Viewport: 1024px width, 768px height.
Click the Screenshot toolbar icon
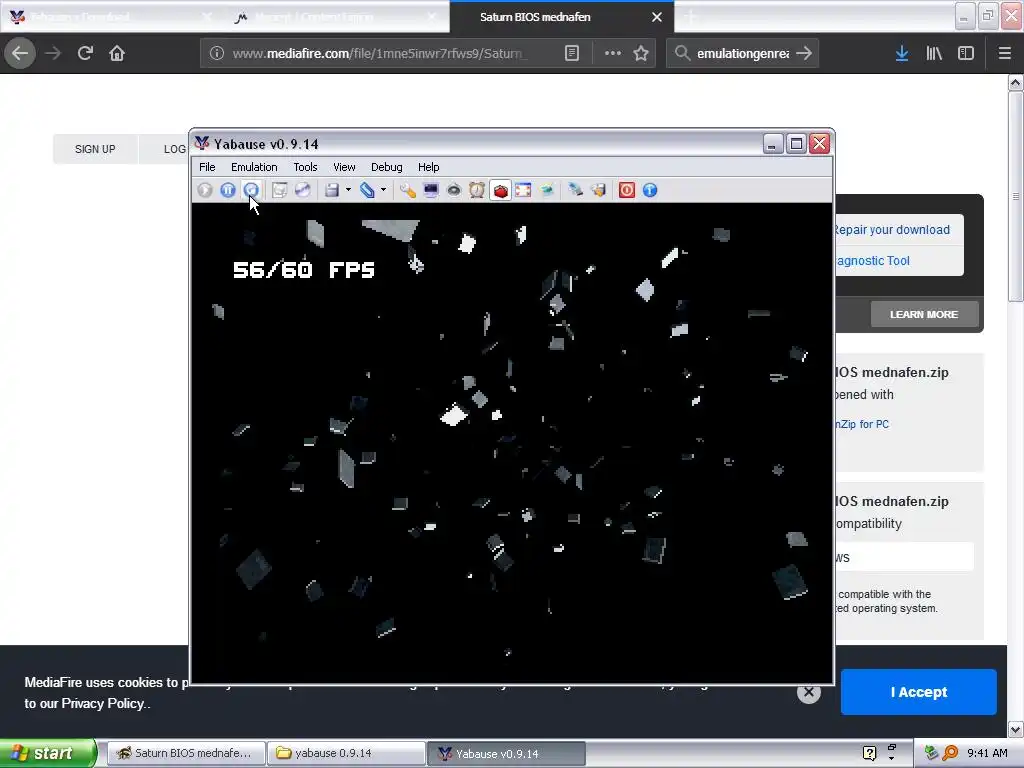[280, 190]
